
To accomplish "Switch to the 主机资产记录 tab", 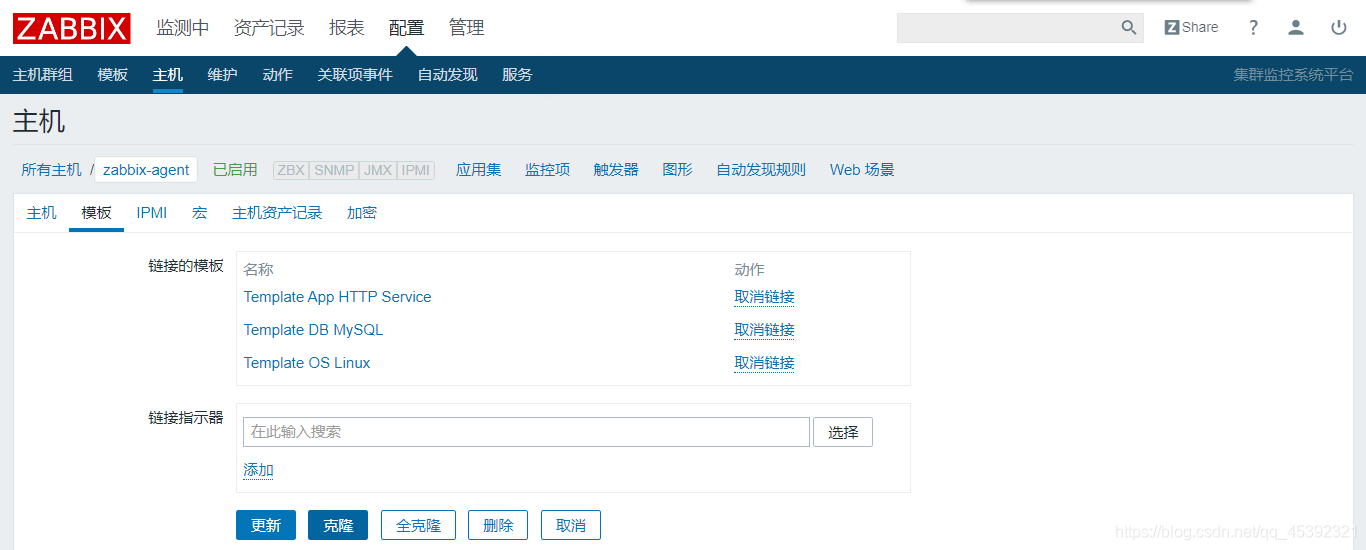I will coord(278,213).
